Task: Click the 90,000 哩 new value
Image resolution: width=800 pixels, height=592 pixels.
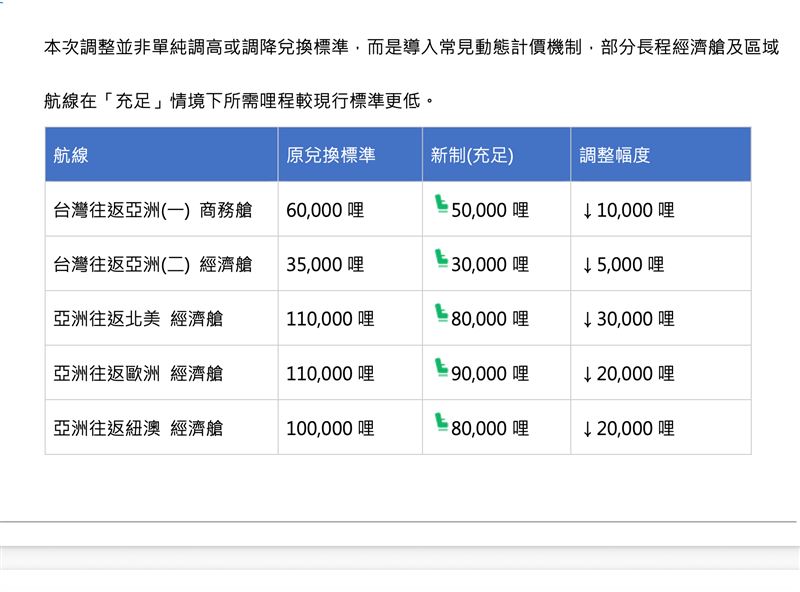Action: coord(490,374)
